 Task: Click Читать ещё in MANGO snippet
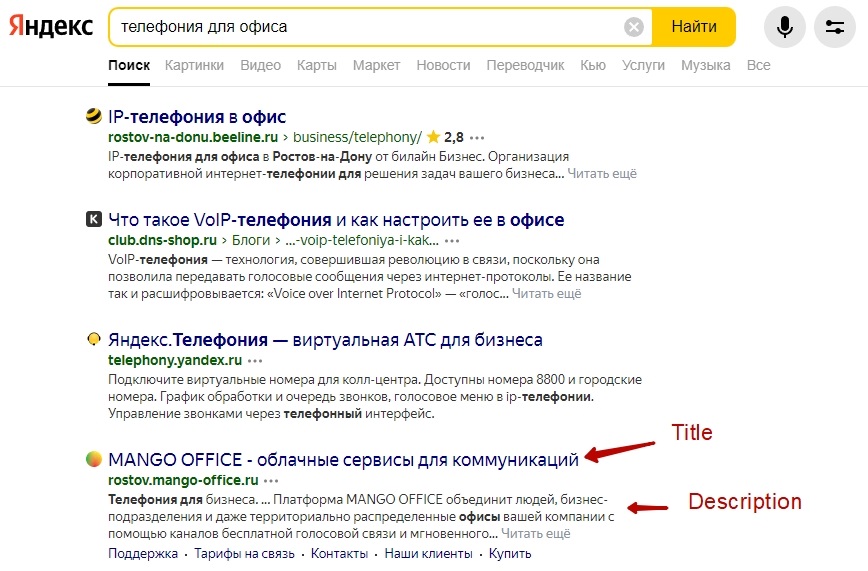536,534
